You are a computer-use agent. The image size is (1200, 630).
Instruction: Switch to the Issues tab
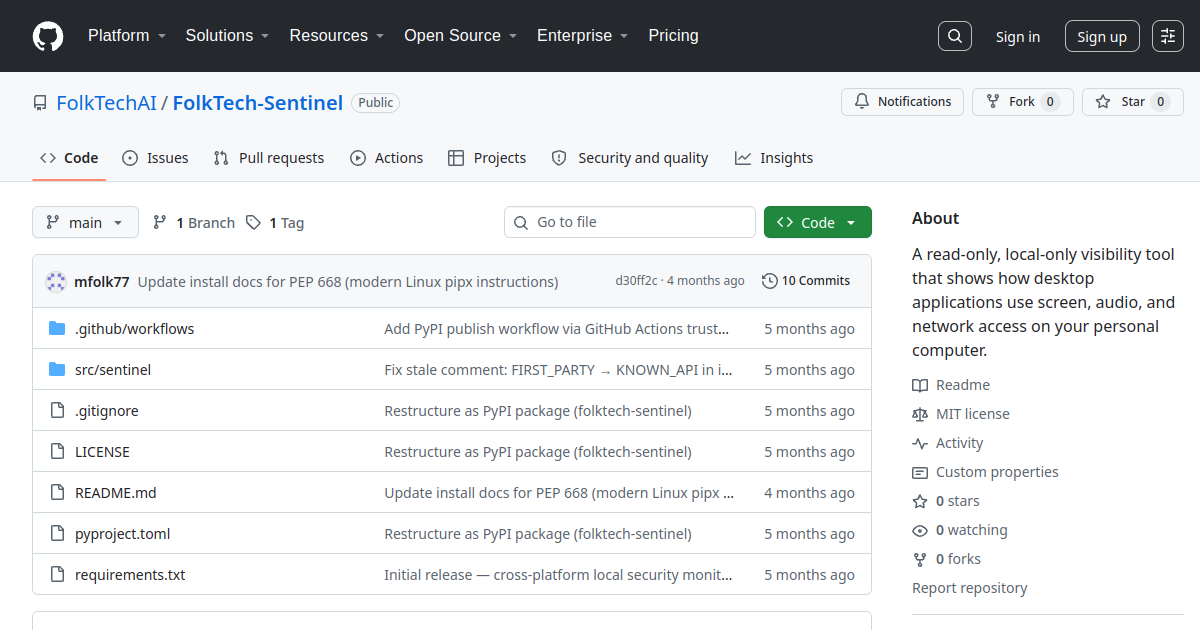[x=155, y=158]
